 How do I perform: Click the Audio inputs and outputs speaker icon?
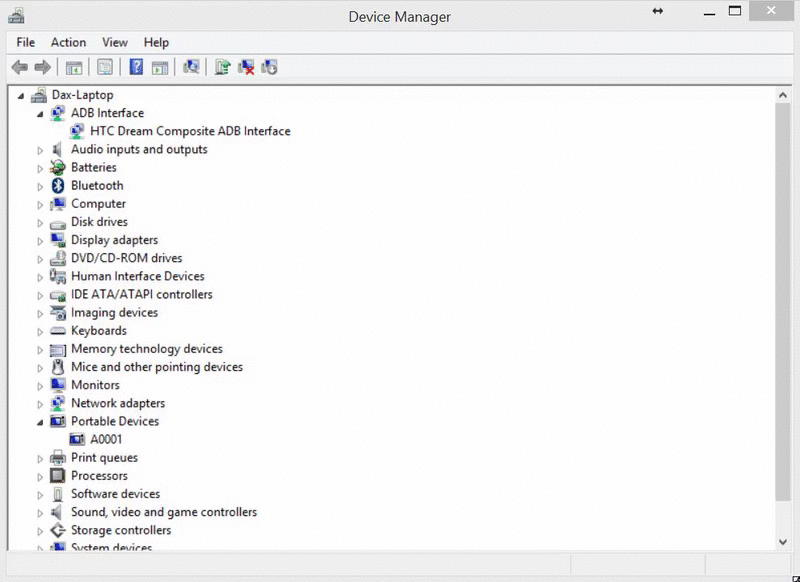[57, 149]
